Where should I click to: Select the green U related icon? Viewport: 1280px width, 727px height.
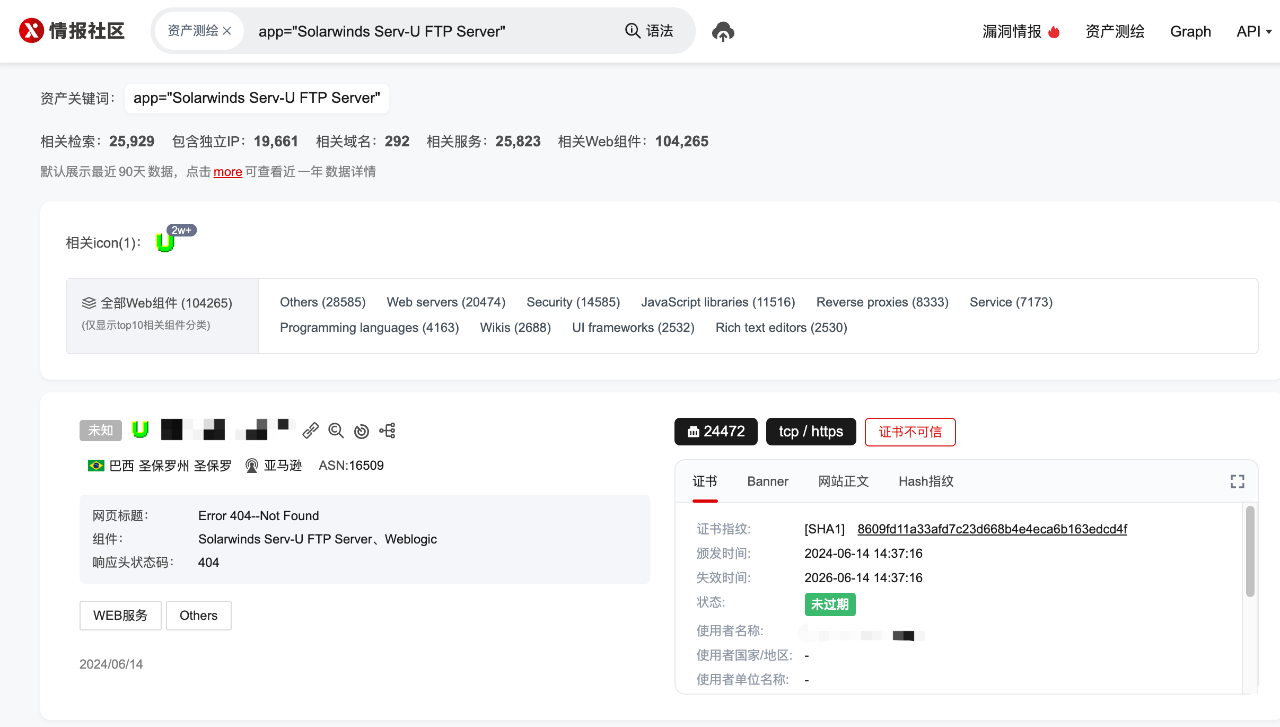click(165, 243)
